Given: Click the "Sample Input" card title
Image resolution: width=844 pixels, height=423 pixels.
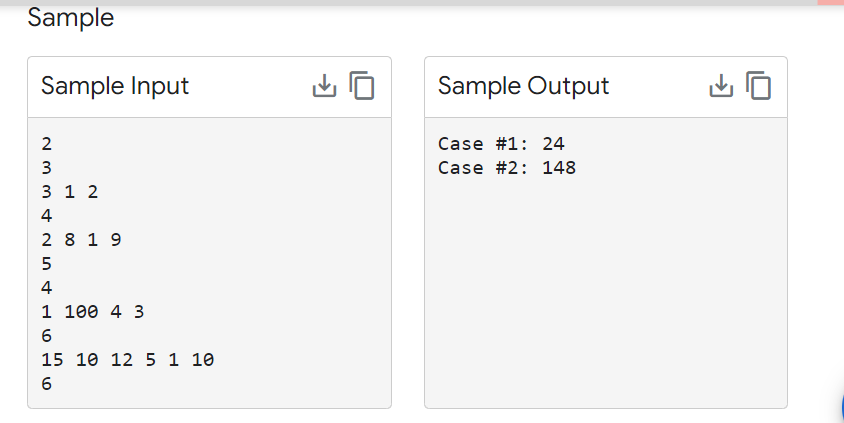Looking at the screenshot, I should (x=114, y=86).
